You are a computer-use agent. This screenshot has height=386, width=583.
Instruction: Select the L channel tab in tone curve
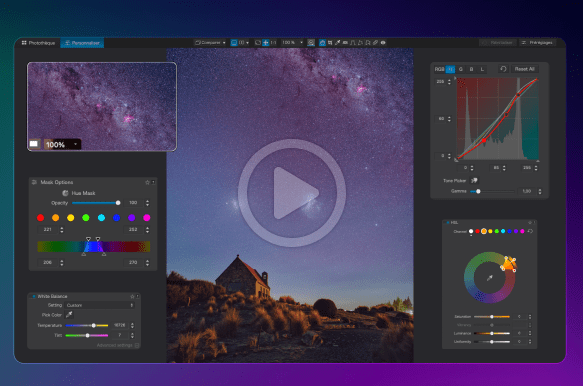click(x=482, y=69)
